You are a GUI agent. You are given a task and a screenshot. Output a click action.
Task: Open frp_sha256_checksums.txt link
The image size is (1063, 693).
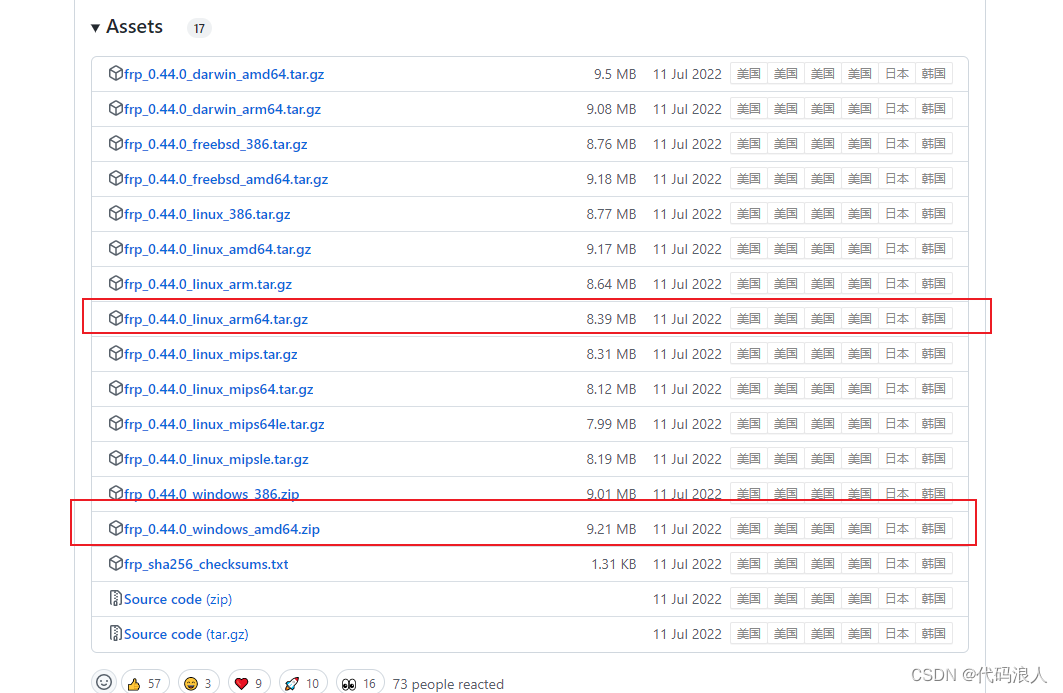(x=206, y=565)
